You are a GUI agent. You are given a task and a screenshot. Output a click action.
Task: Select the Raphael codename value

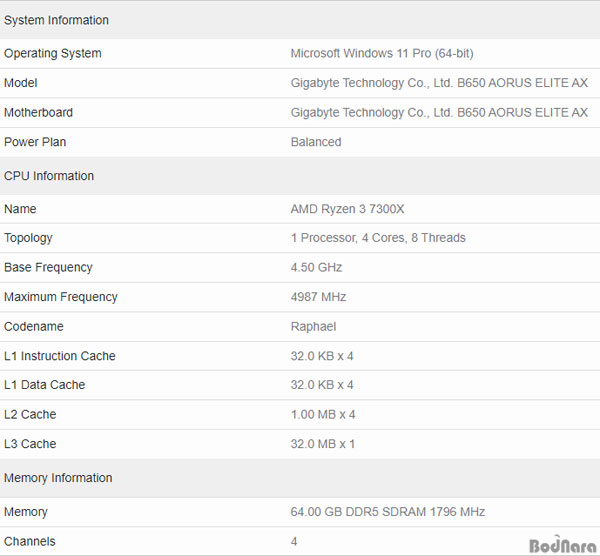coord(313,326)
